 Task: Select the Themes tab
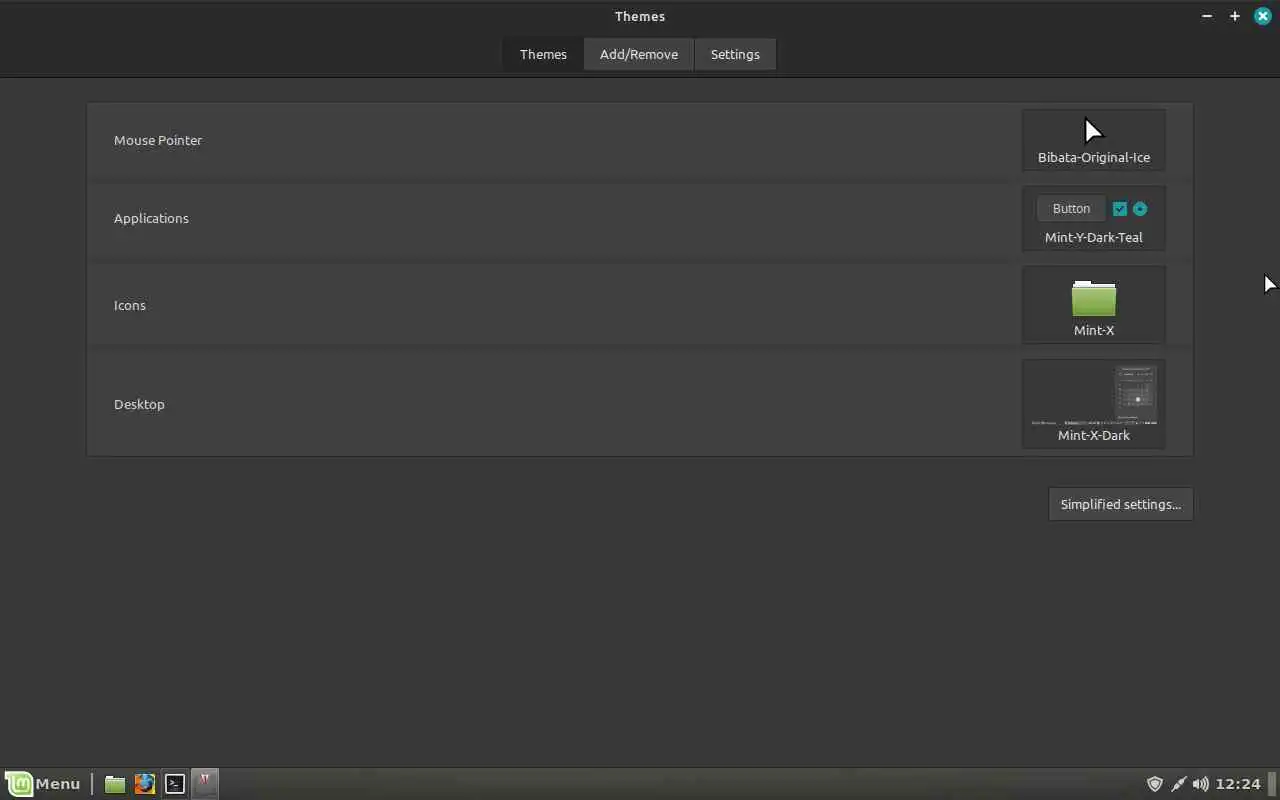coord(543,54)
